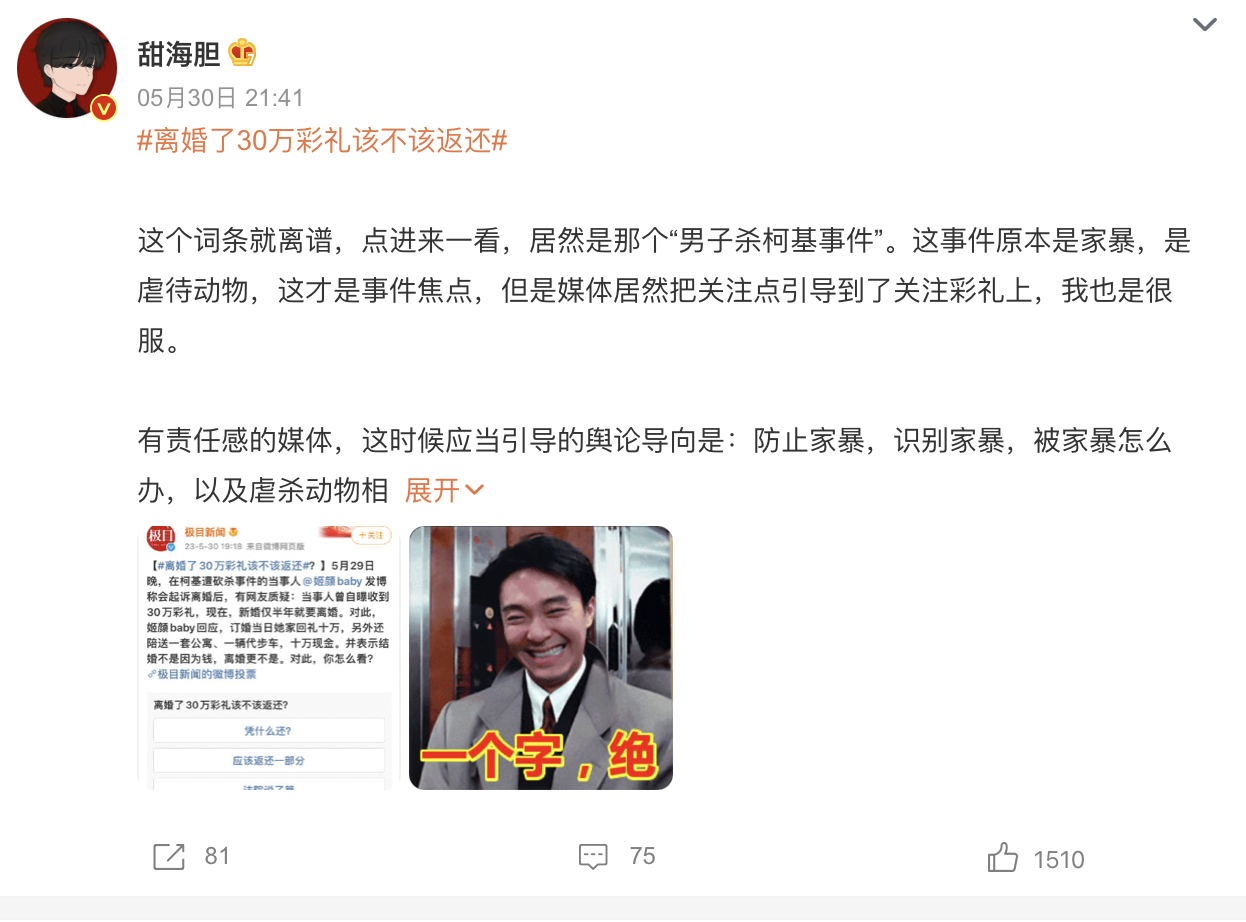The height and width of the screenshot is (922, 1246).
Task: Click the comment speech bubble icon
Action: [593, 857]
